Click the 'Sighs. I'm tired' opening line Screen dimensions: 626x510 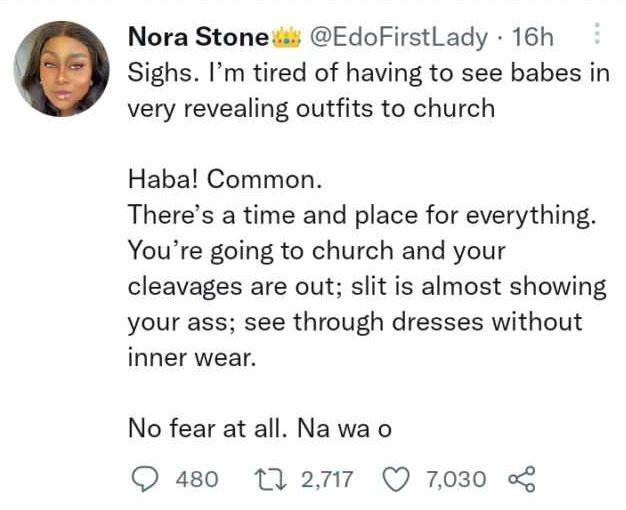(x=367, y=73)
